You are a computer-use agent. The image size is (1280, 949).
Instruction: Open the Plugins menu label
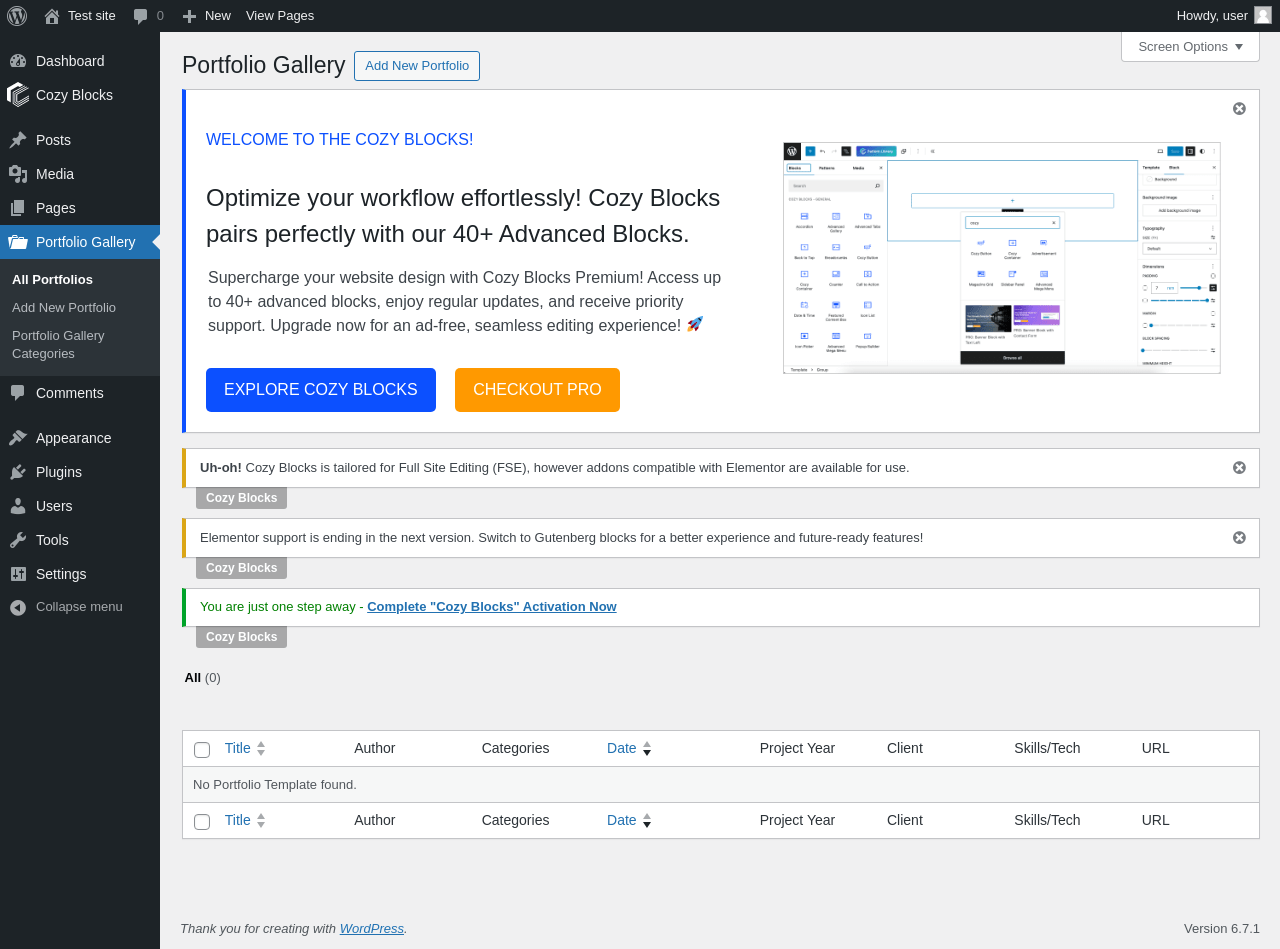click(59, 472)
